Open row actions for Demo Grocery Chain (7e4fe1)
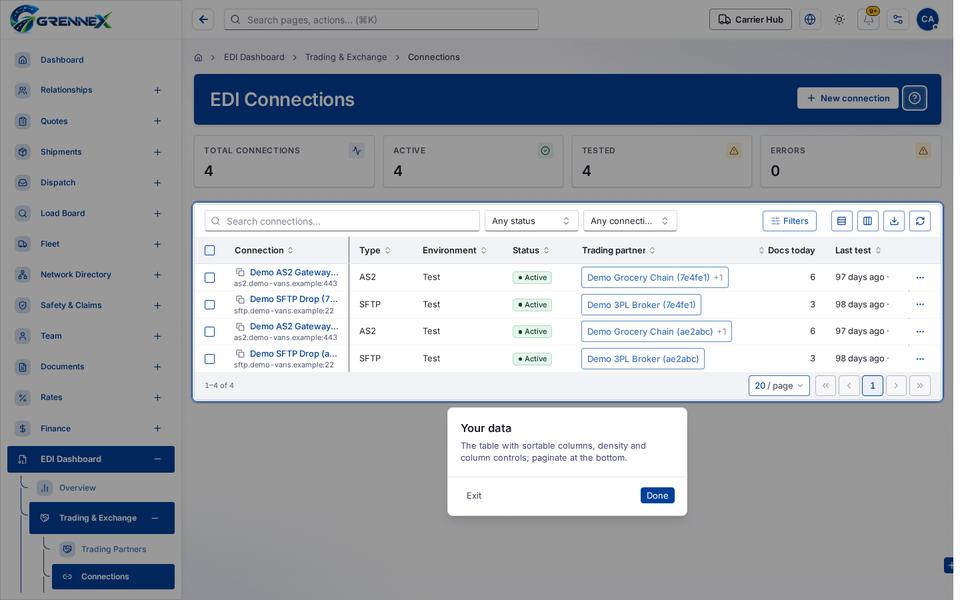This screenshot has height=600, width=960. click(920, 277)
